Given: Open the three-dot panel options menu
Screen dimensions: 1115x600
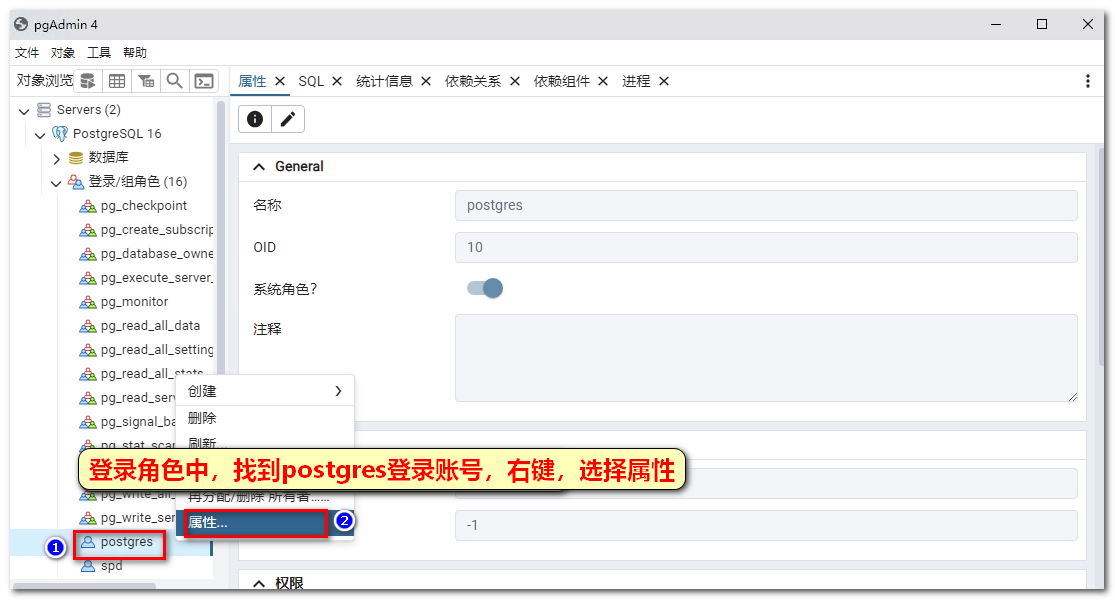Looking at the screenshot, I should 1088,81.
